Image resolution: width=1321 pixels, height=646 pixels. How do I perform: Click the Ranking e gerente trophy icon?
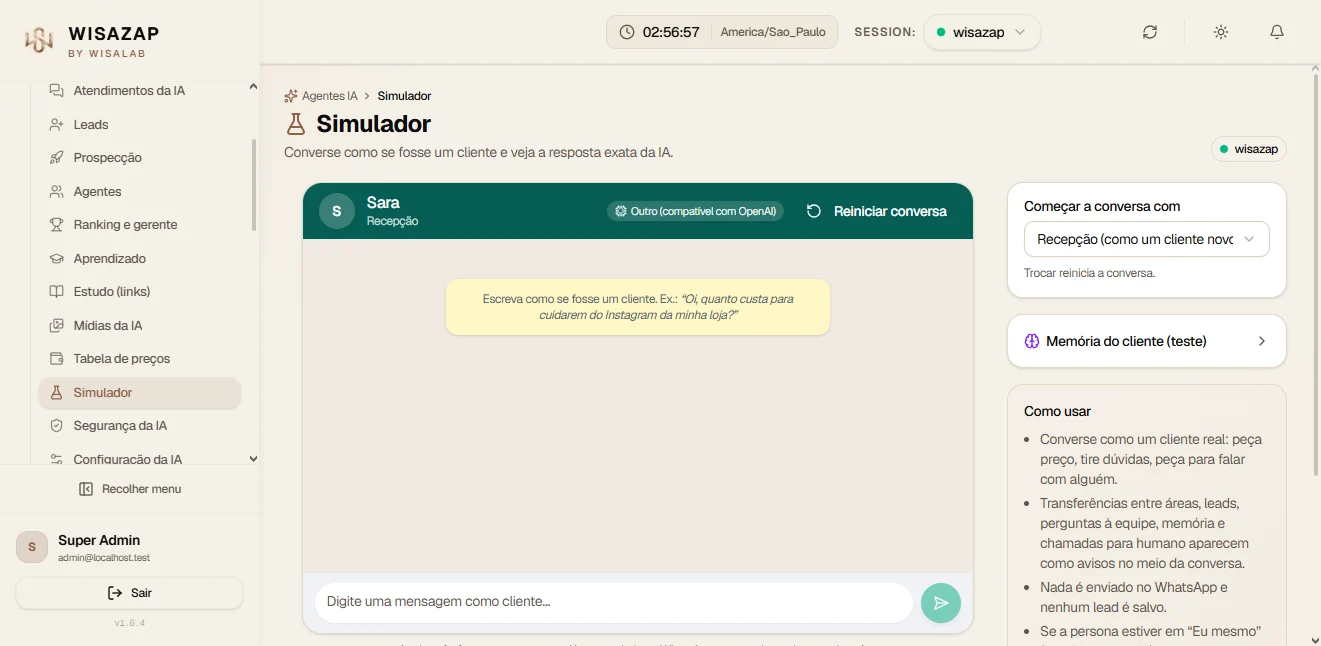pyautogui.click(x=57, y=225)
